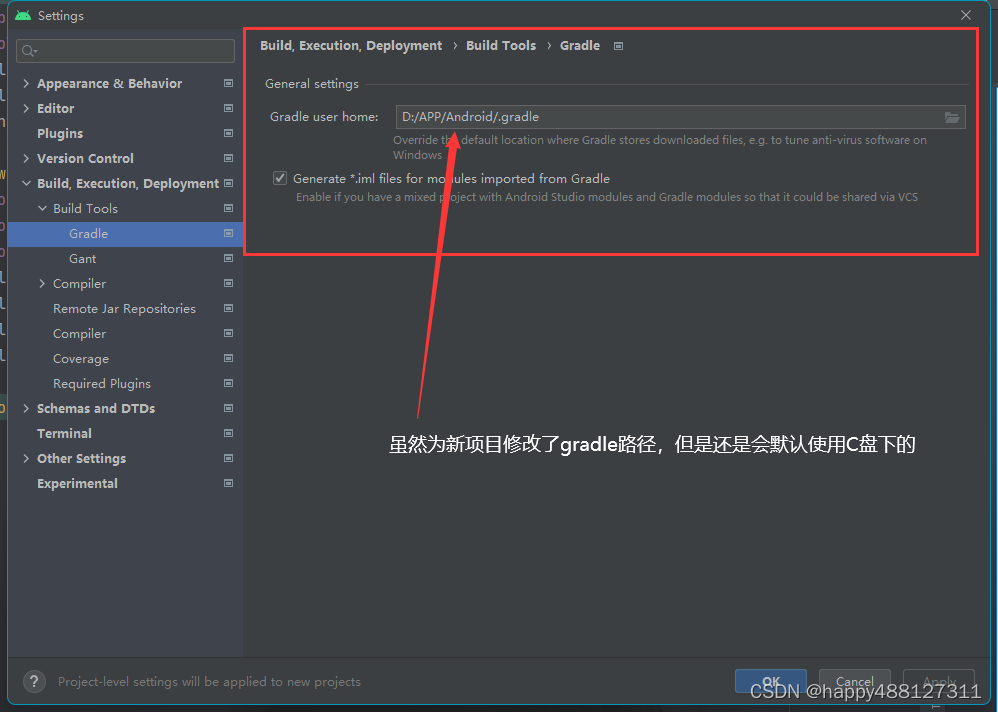
Task: Open the help question mark button
Action: pos(34,681)
